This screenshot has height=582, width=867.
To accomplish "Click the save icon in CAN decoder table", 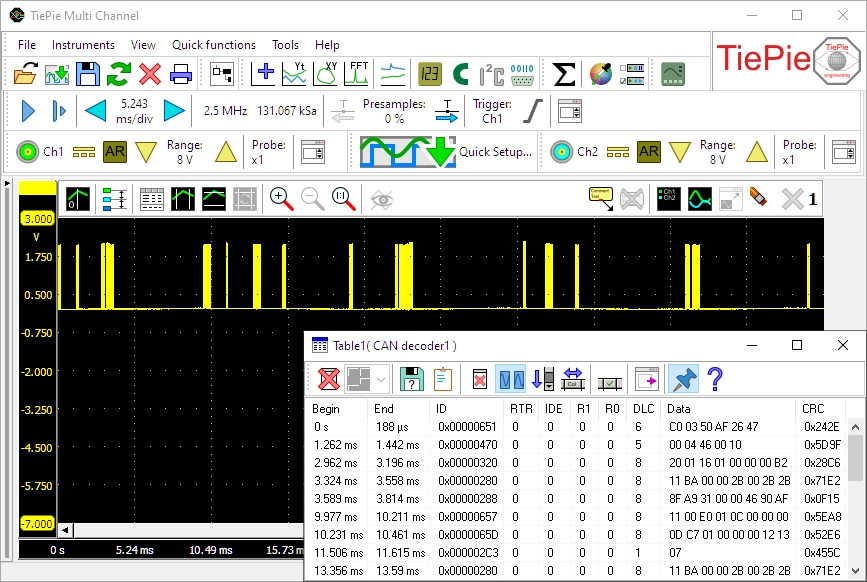I will [410, 379].
